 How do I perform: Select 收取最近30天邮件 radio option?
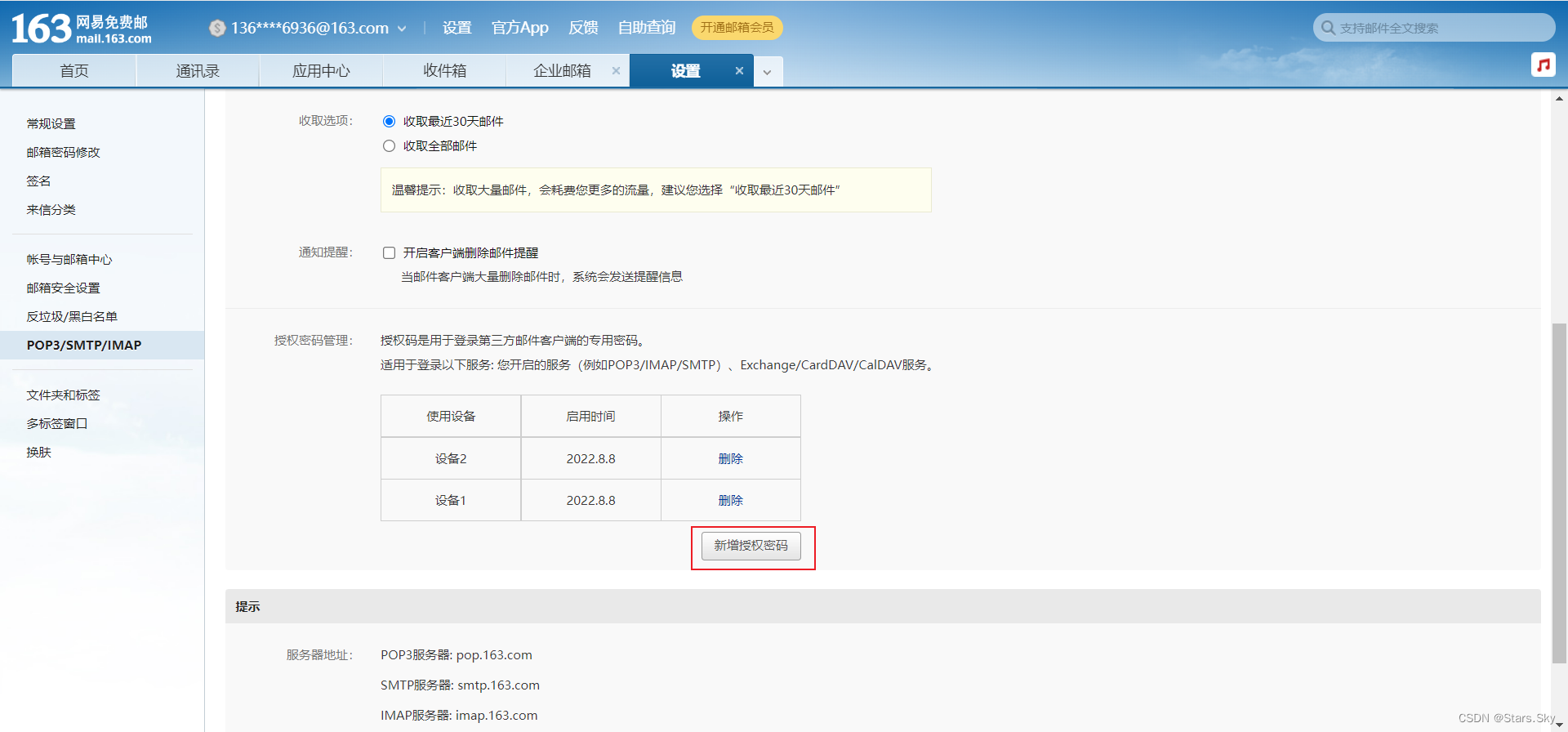(x=390, y=122)
